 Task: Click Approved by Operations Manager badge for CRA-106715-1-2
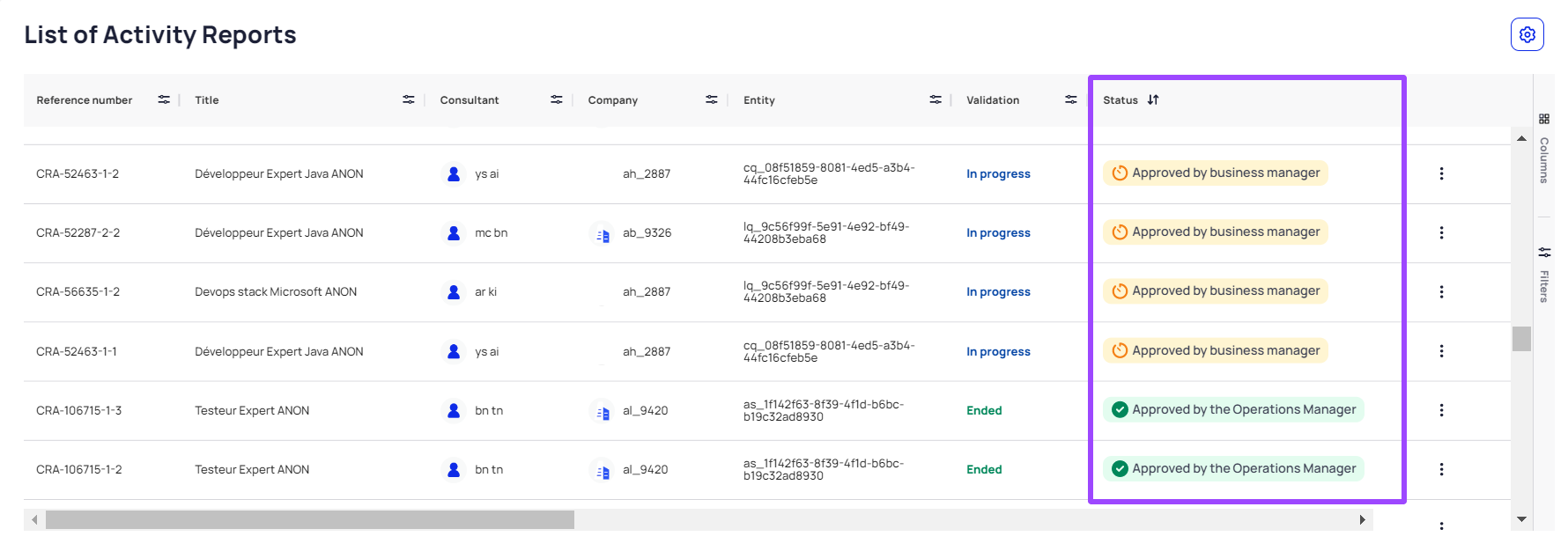(x=1233, y=468)
